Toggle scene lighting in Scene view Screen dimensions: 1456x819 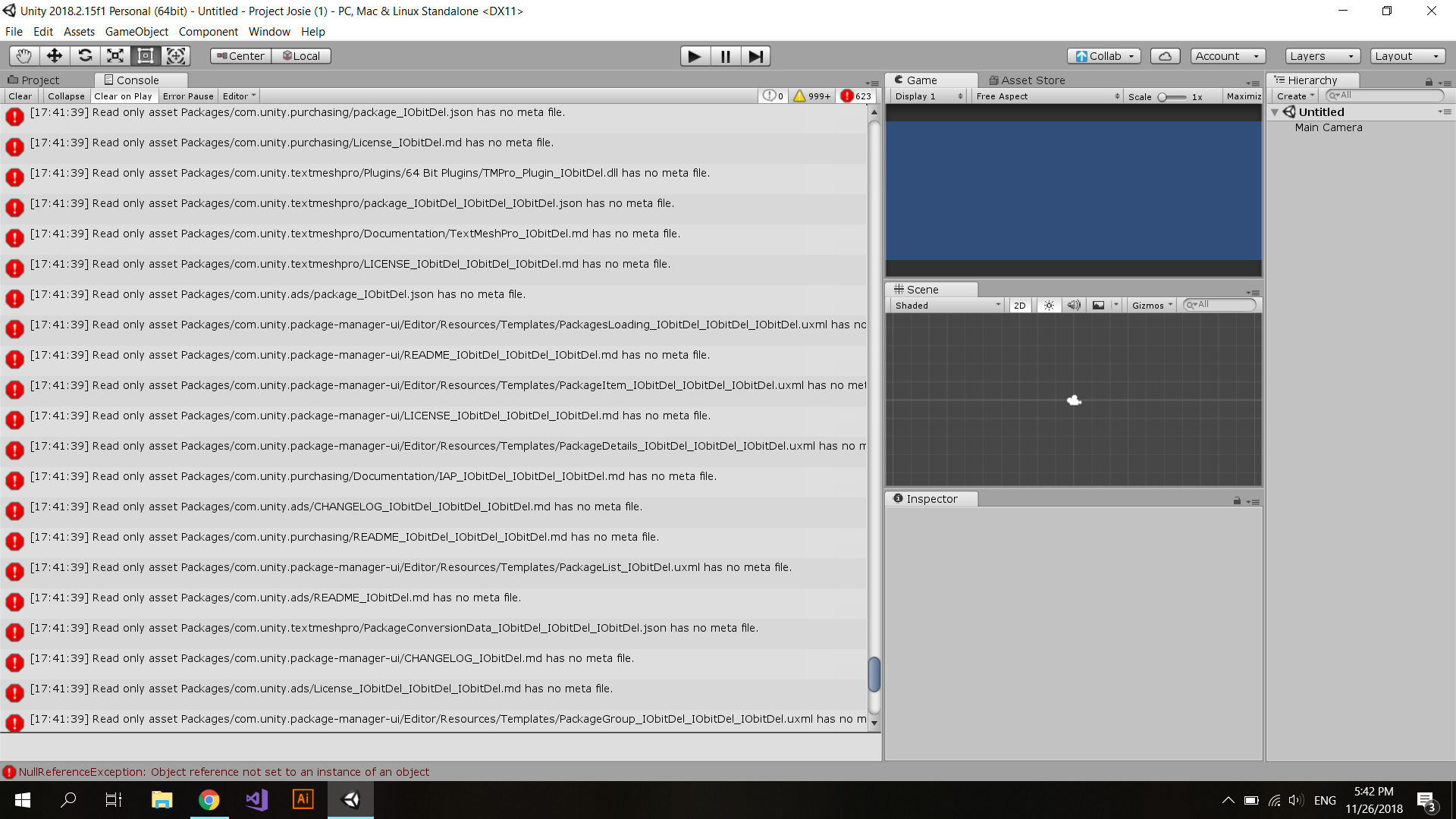[x=1049, y=306]
